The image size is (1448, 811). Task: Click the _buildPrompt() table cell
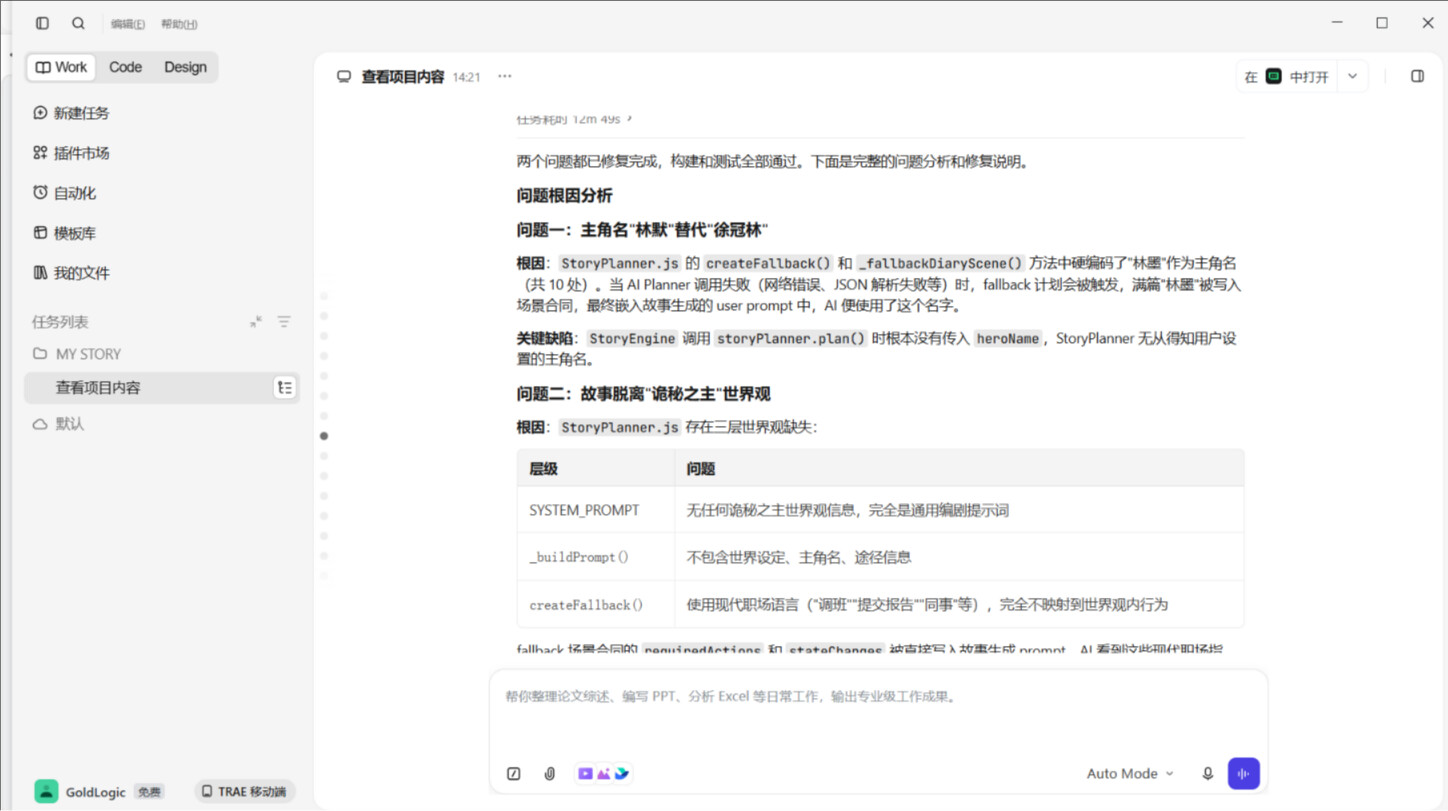coord(596,557)
